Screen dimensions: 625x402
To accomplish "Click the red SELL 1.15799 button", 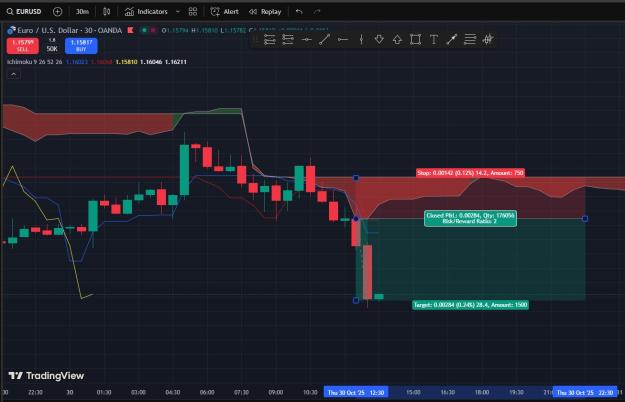I will (x=23, y=45).
